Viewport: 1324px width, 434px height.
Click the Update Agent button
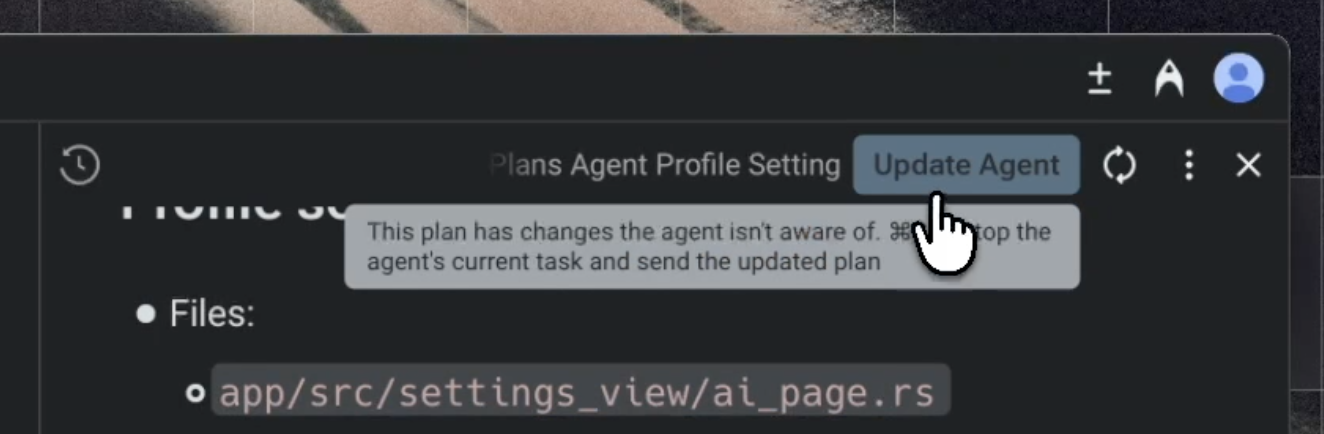point(966,165)
